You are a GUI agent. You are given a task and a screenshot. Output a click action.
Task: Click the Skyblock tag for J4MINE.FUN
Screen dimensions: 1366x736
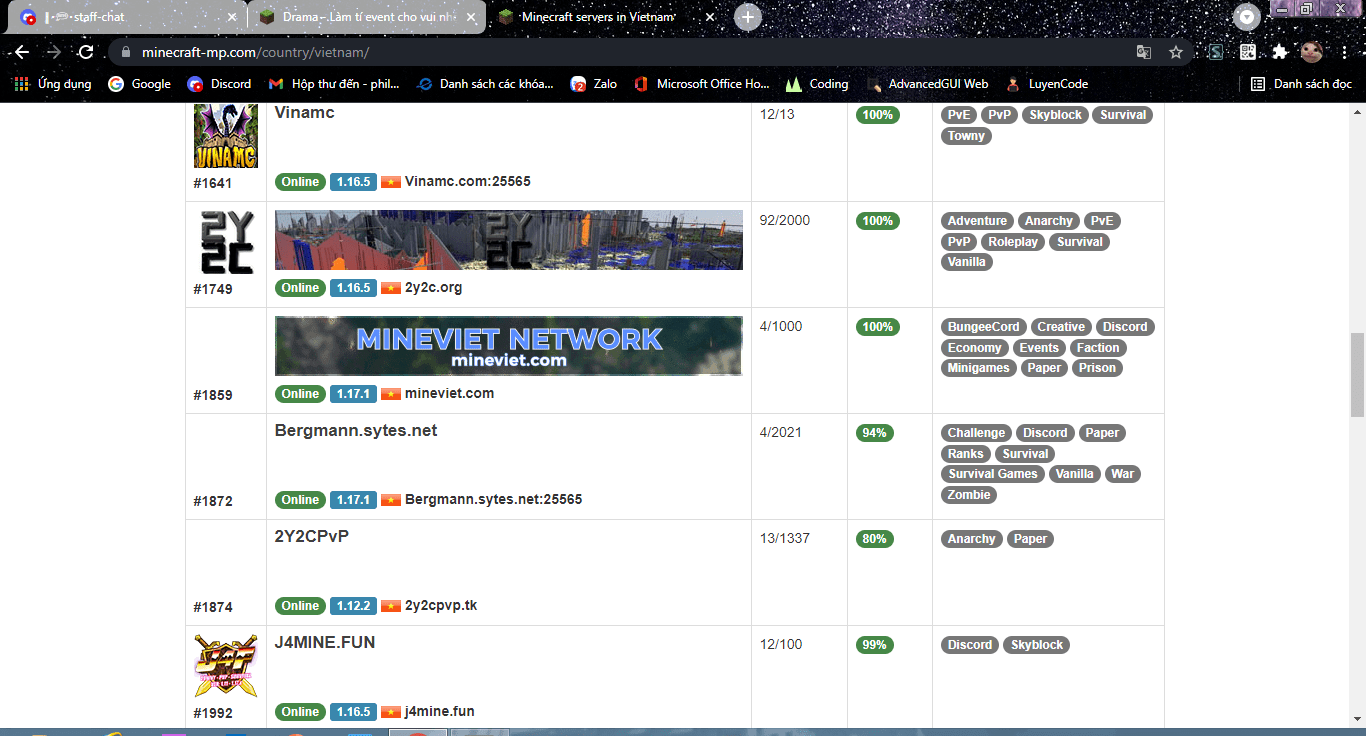tap(1037, 645)
